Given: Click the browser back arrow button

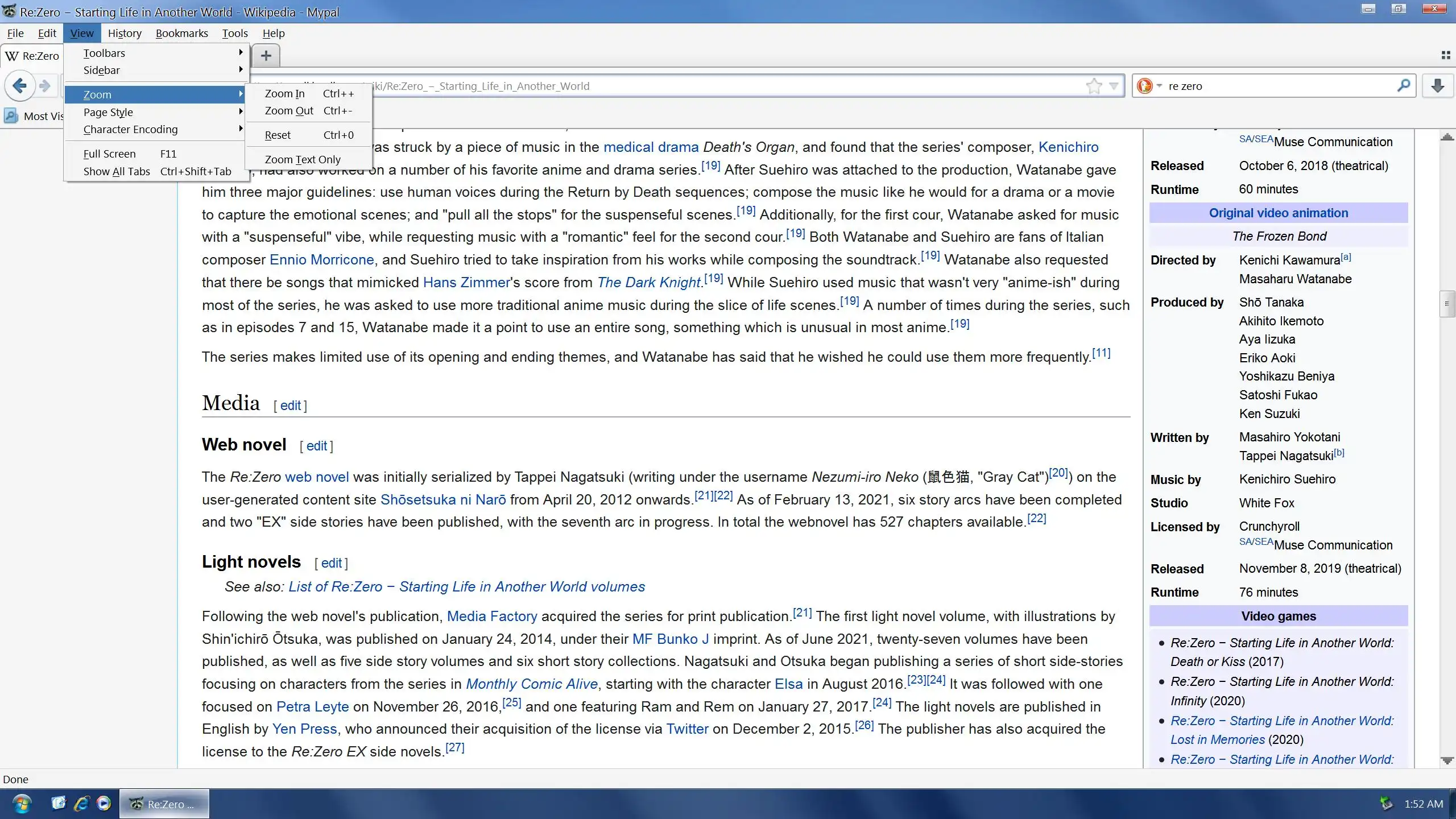Looking at the screenshot, I should [19, 86].
